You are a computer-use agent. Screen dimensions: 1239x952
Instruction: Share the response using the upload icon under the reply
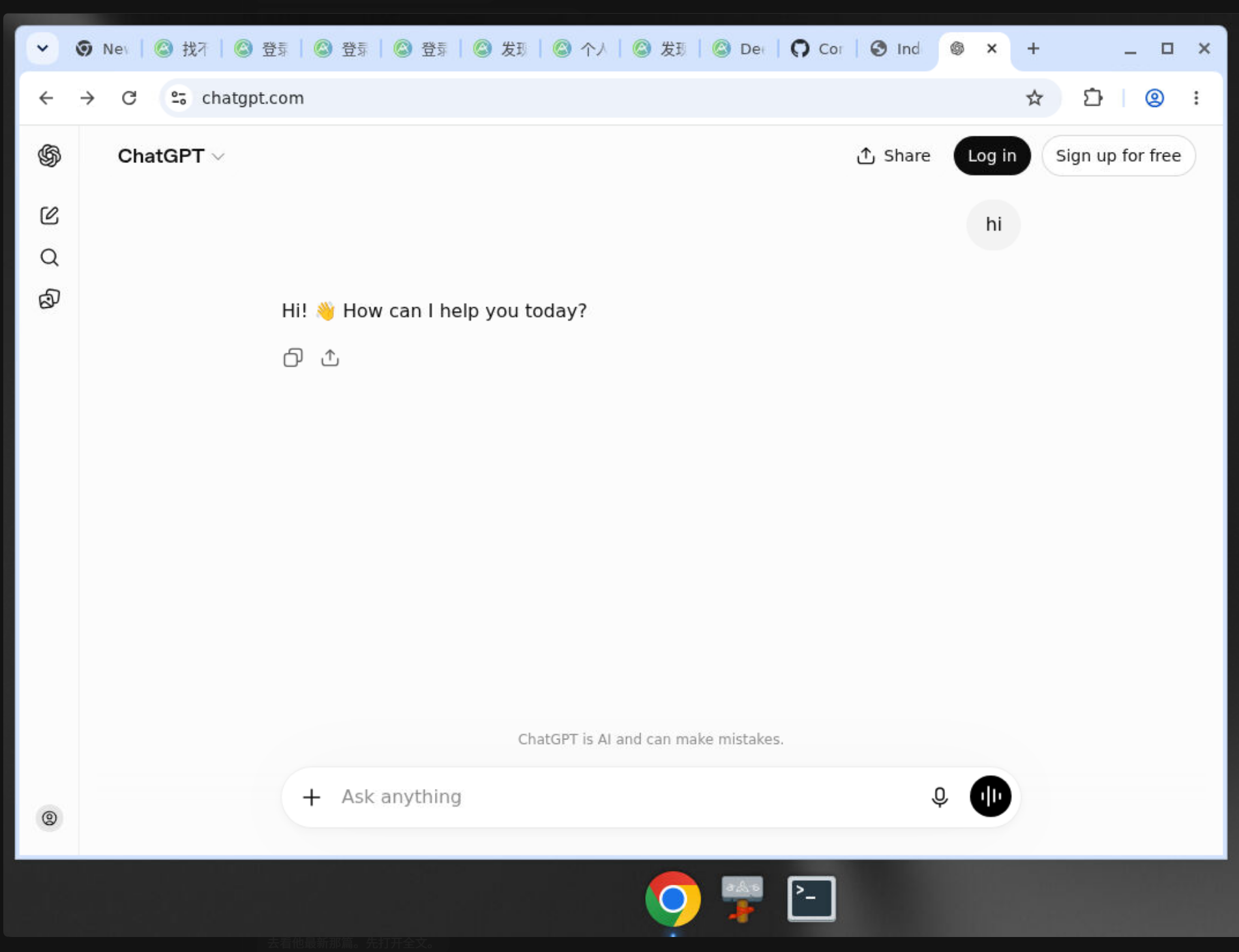(x=330, y=358)
